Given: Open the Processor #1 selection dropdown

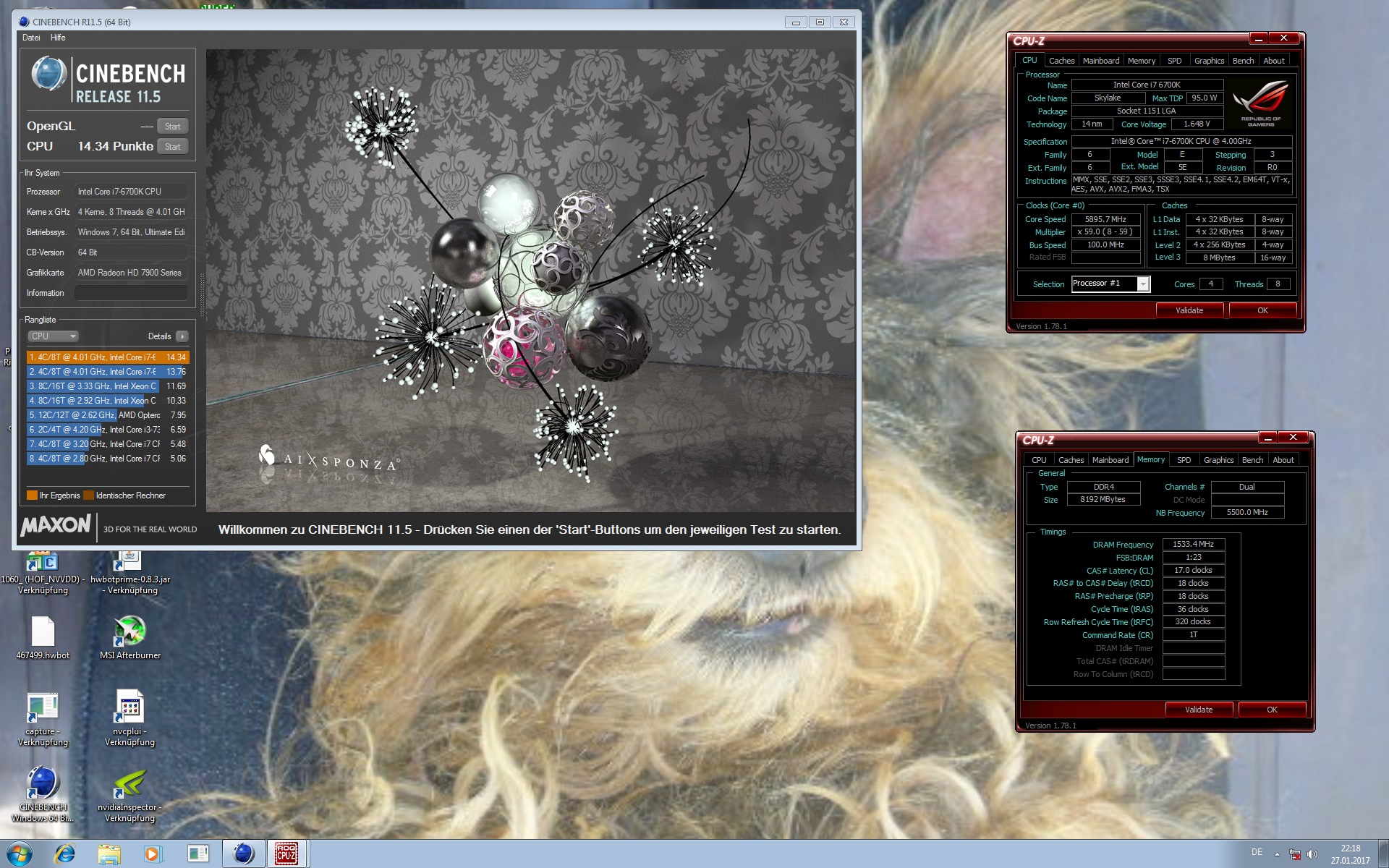Looking at the screenshot, I should pyautogui.click(x=1110, y=284).
